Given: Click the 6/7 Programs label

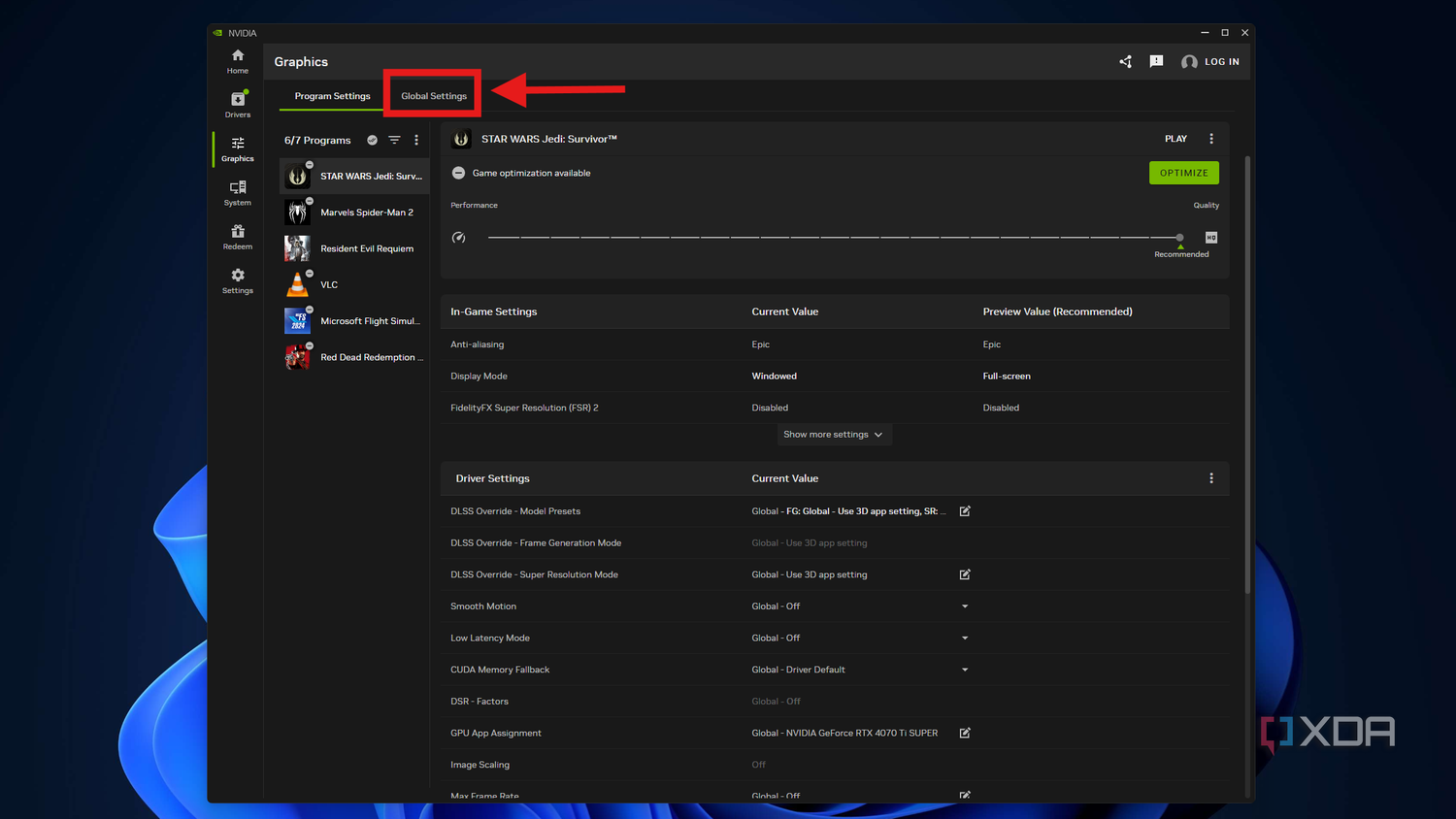Looking at the screenshot, I should 317,140.
